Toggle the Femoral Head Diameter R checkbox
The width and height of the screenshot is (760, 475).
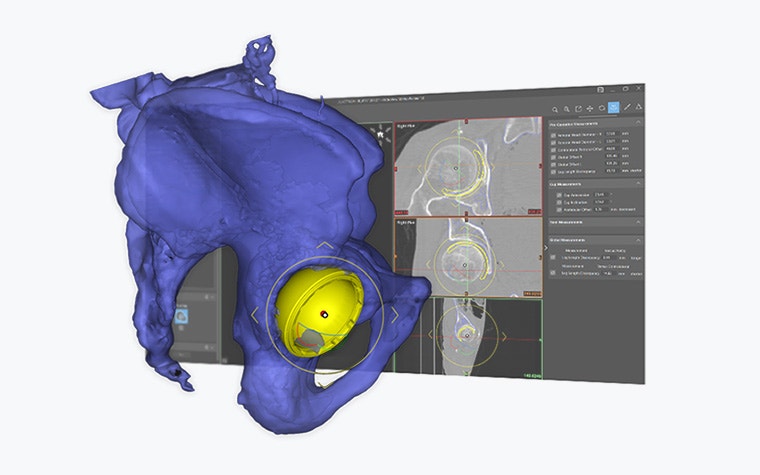pos(553,135)
